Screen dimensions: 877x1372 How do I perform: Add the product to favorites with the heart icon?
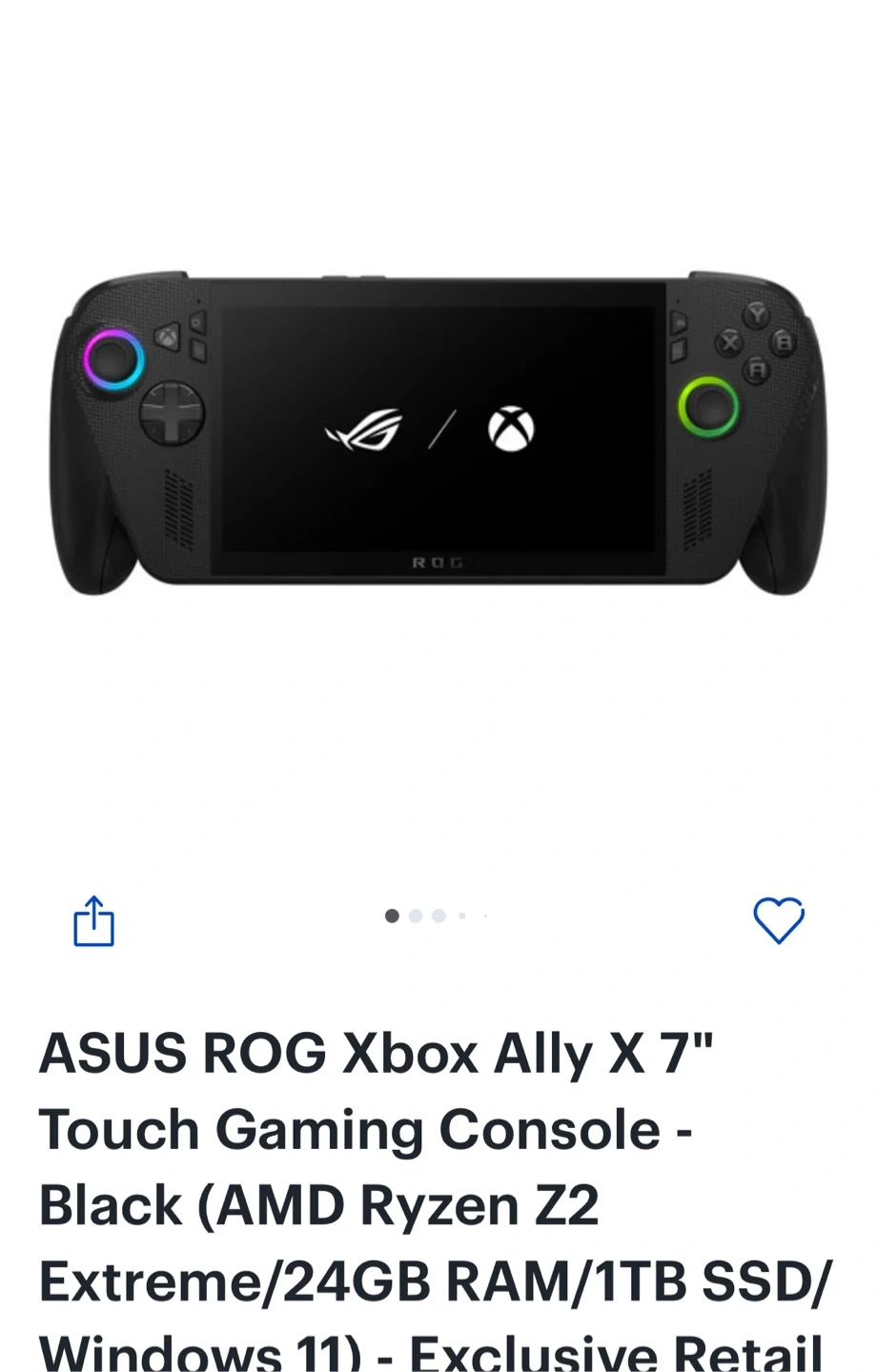[x=779, y=920]
